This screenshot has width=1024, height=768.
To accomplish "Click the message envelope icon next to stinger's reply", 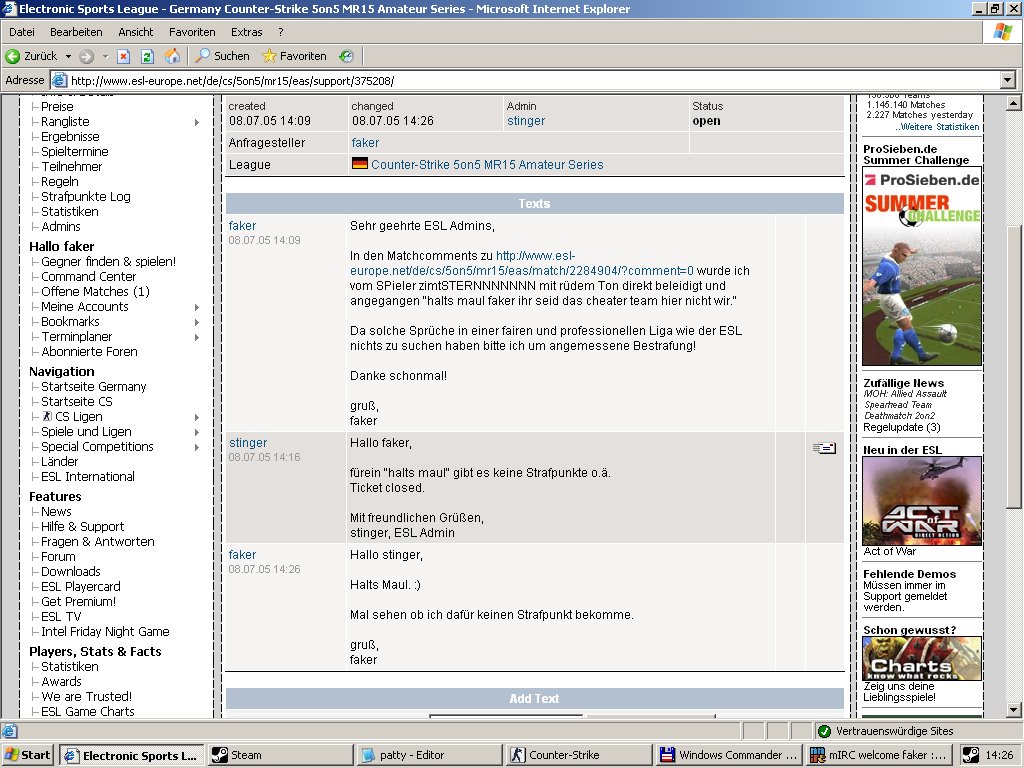I will click(x=824, y=448).
